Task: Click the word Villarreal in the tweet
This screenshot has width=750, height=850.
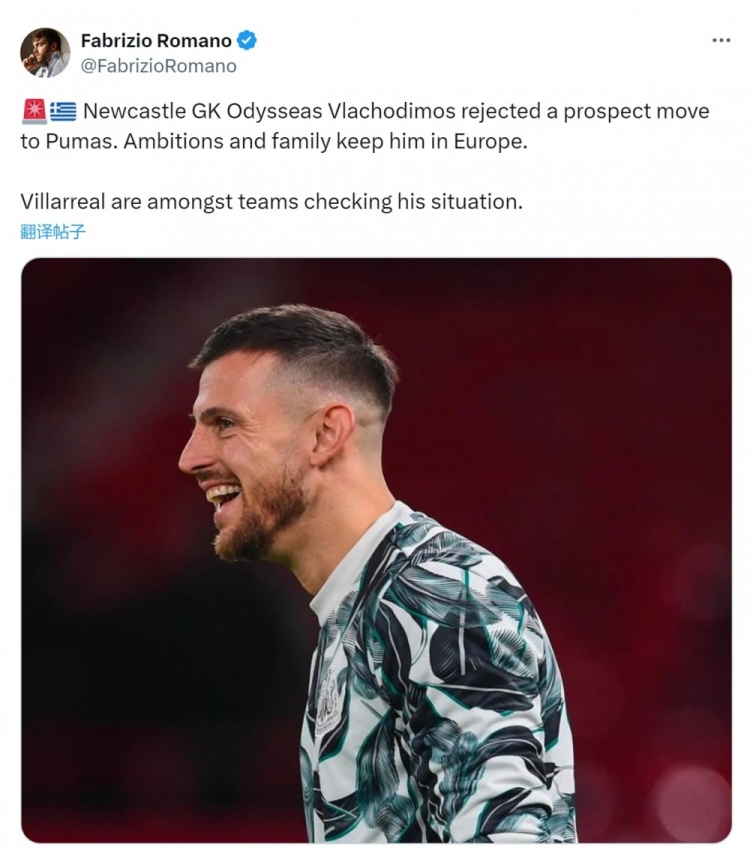Action: [x=63, y=201]
